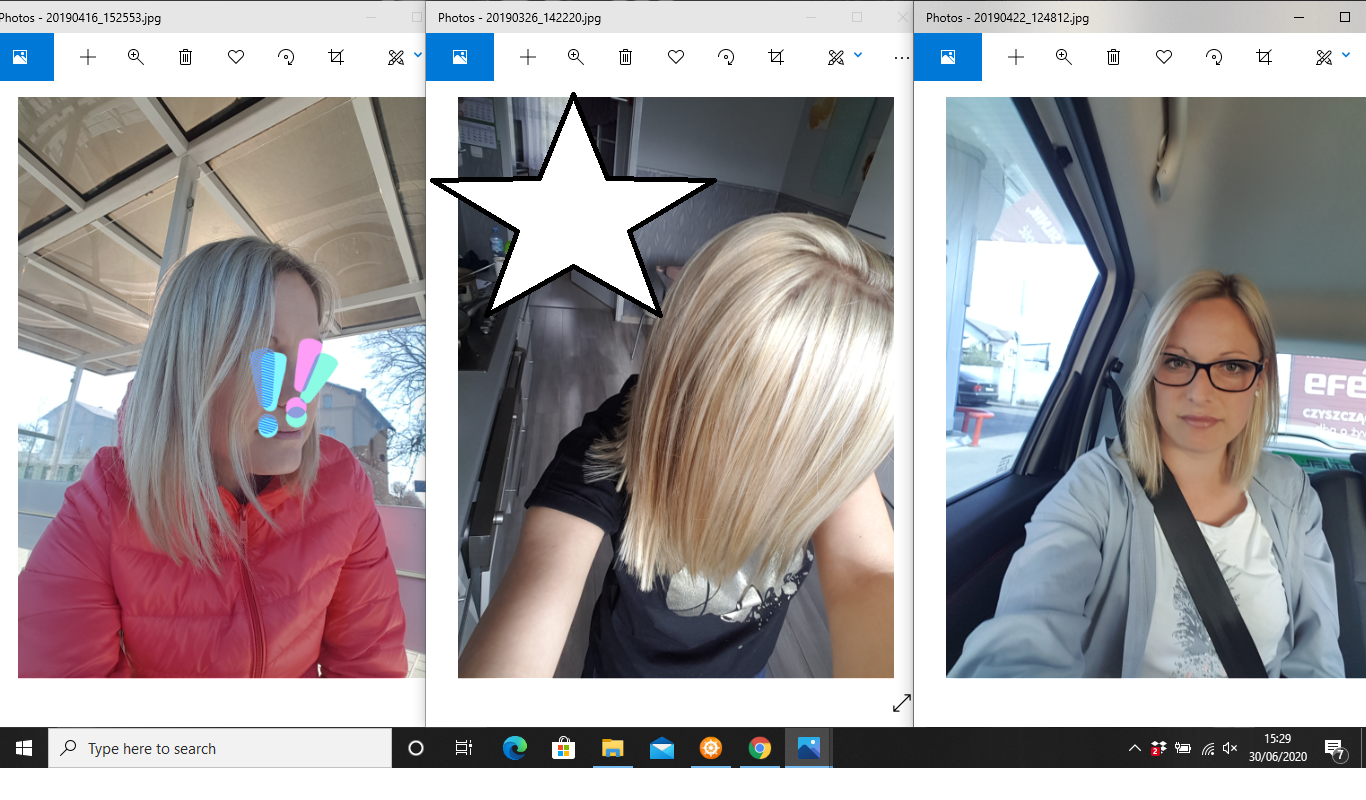Mark 20190422_124812.jpg as favorite with the heart
This screenshot has height=800, width=1366.
1164,57
